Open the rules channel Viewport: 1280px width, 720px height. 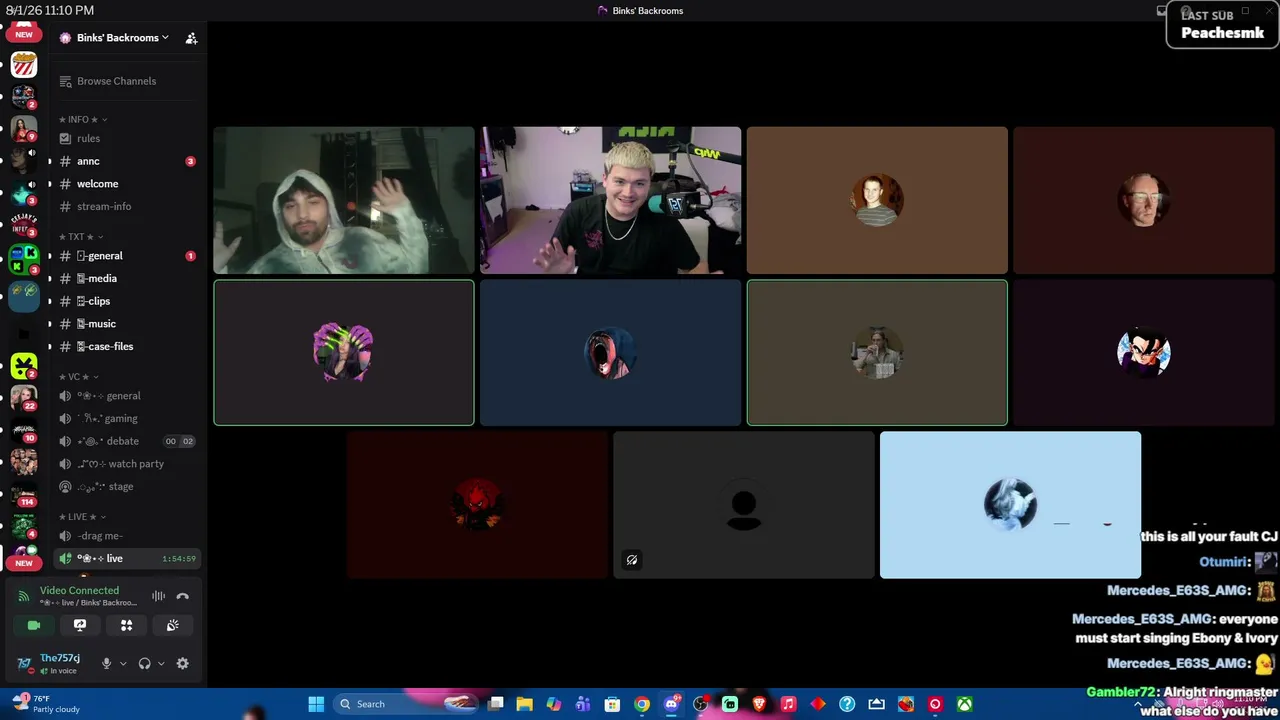(127, 138)
